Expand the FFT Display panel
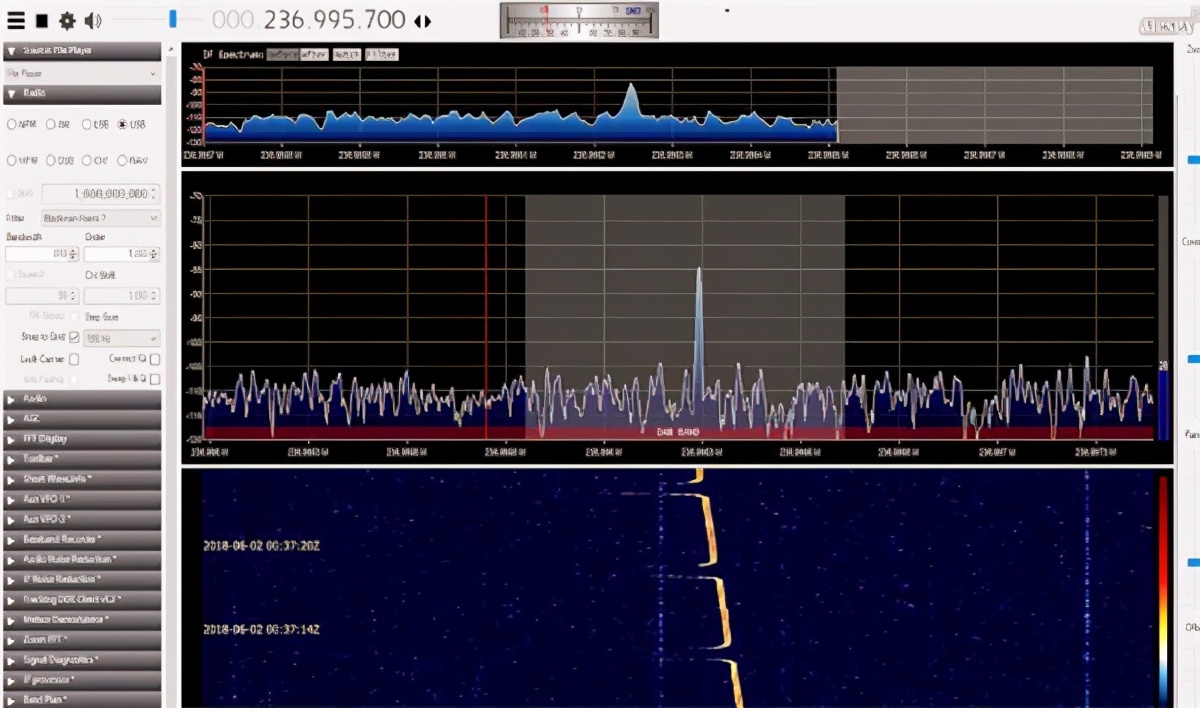The width and height of the screenshot is (1200, 708). point(82,438)
